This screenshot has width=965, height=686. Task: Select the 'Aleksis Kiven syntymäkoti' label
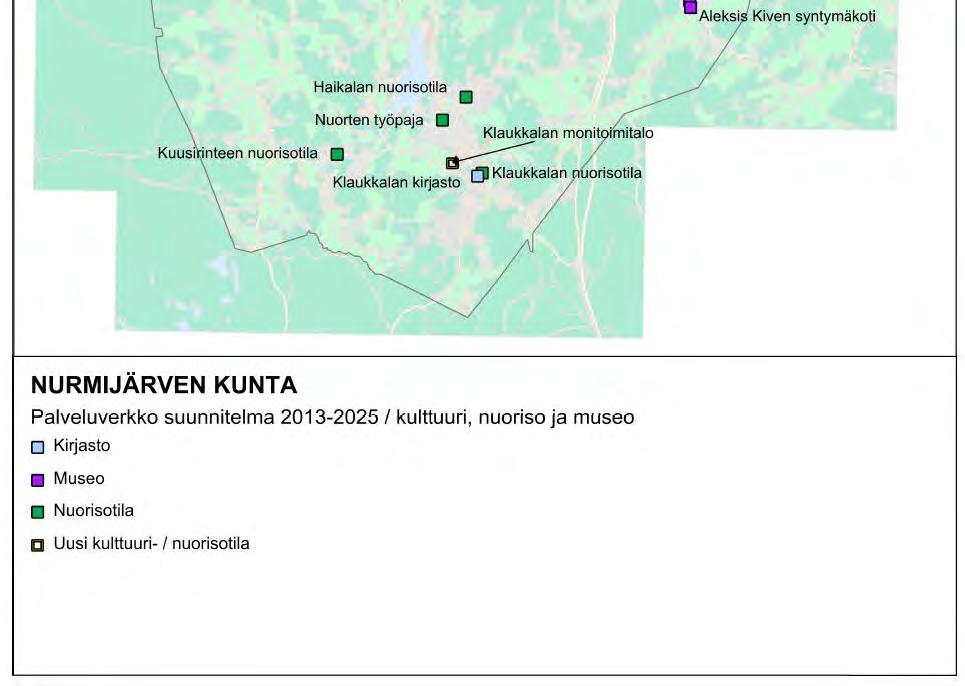point(787,17)
